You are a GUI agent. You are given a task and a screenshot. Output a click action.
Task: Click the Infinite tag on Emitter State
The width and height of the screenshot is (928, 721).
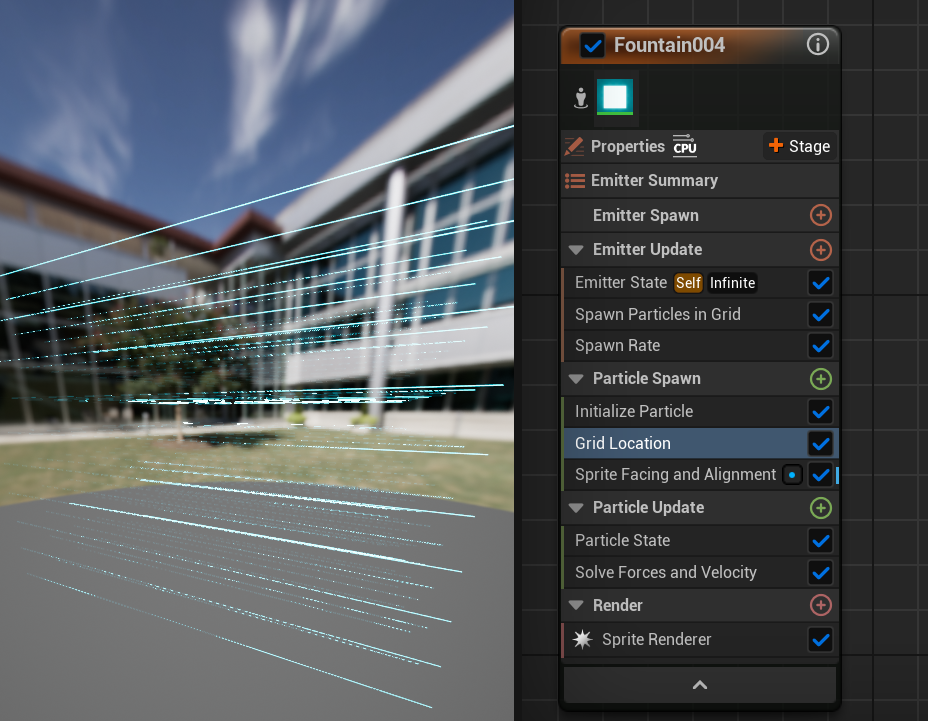pyautogui.click(x=732, y=283)
